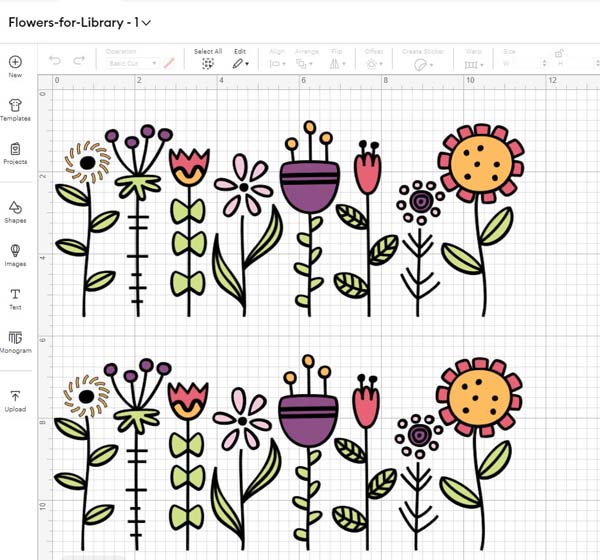Screen dimensions: 600x560
Task: Click the width stepper arrows
Action: [544, 64]
